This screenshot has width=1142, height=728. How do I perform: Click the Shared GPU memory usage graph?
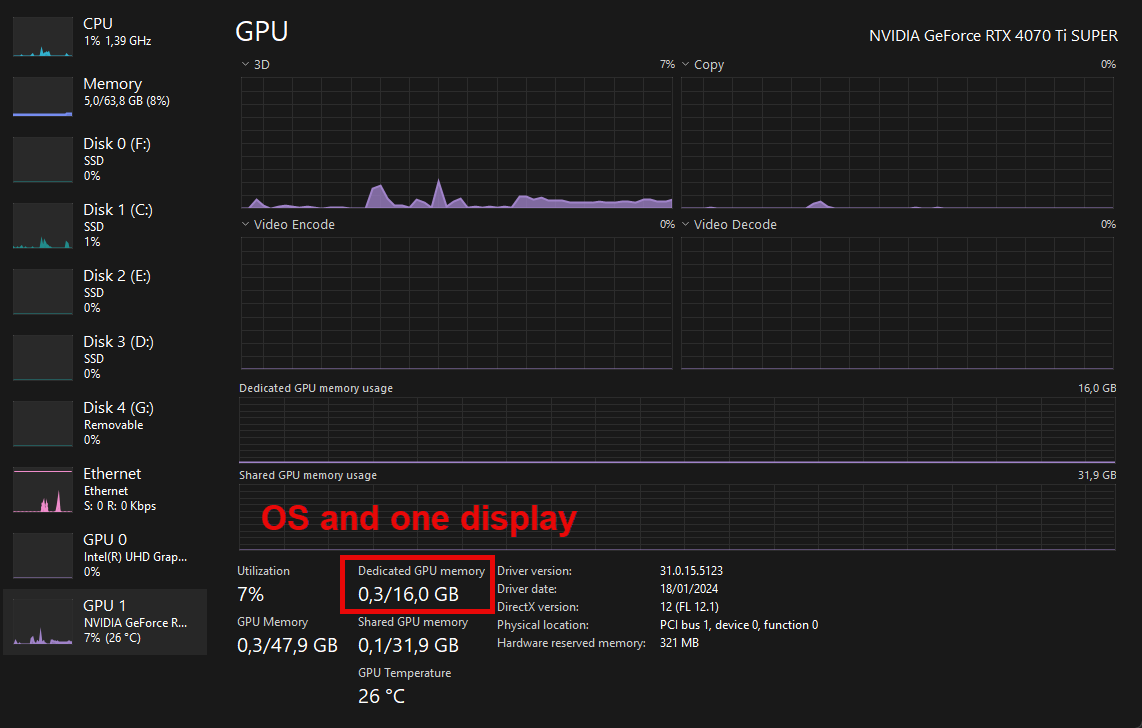pos(677,516)
